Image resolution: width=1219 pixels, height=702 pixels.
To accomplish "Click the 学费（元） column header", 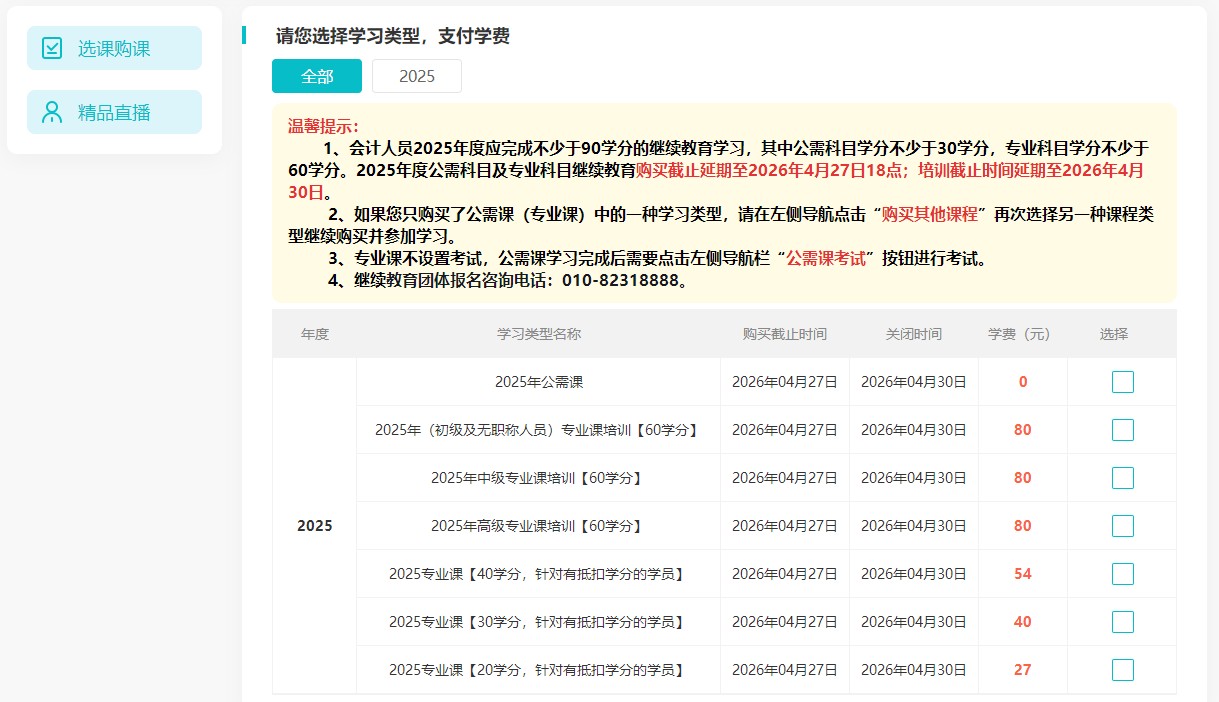I will point(1019,334).
